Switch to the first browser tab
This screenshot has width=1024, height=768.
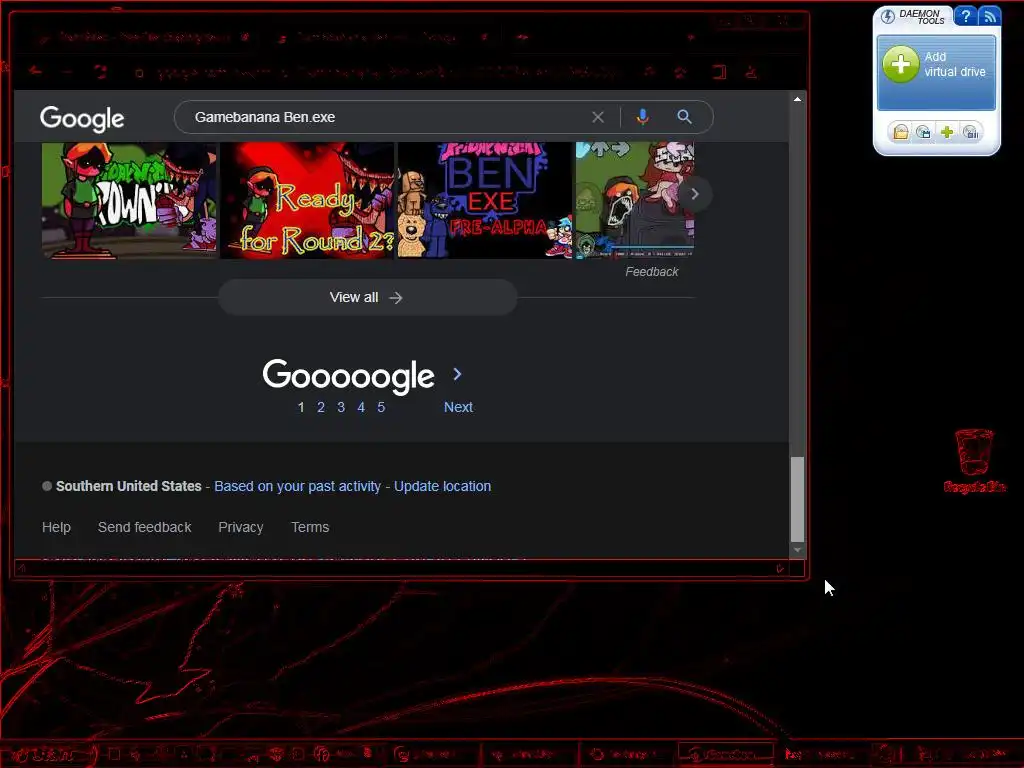(145, 37)
